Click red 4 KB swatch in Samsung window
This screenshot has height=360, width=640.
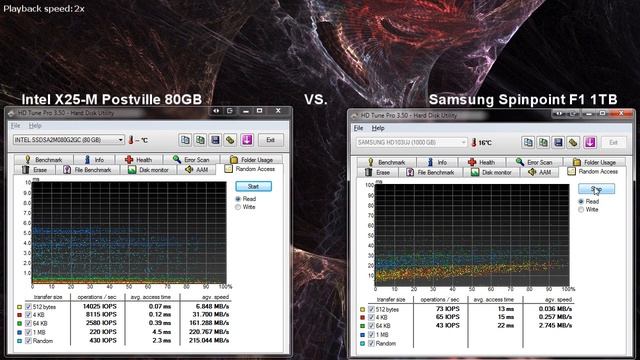pos(362,318)
